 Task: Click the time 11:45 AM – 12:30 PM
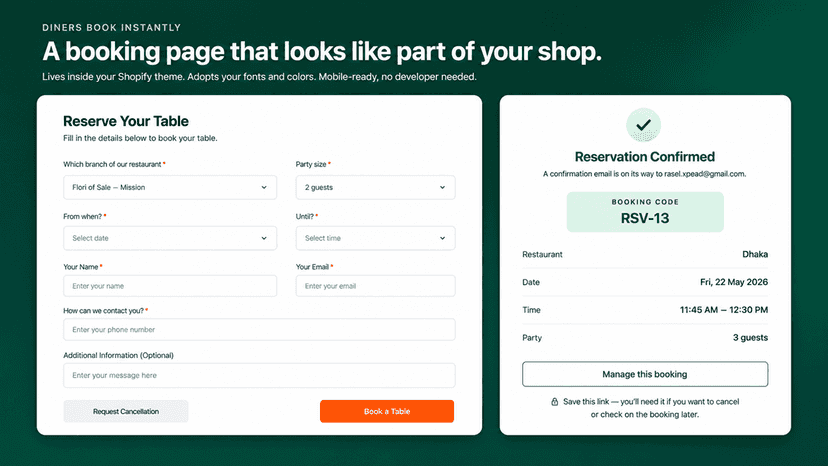(724, 310)
